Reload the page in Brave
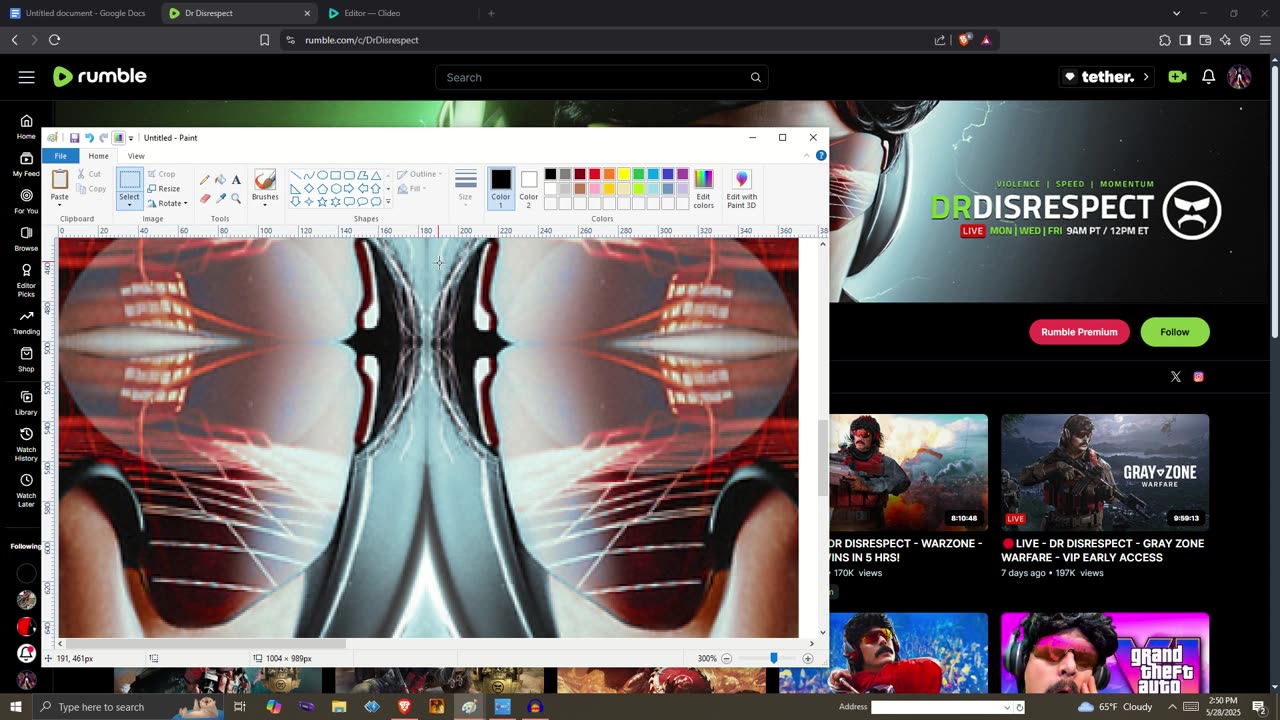This screenshot has height=720, width=1280. click(54, 40)
